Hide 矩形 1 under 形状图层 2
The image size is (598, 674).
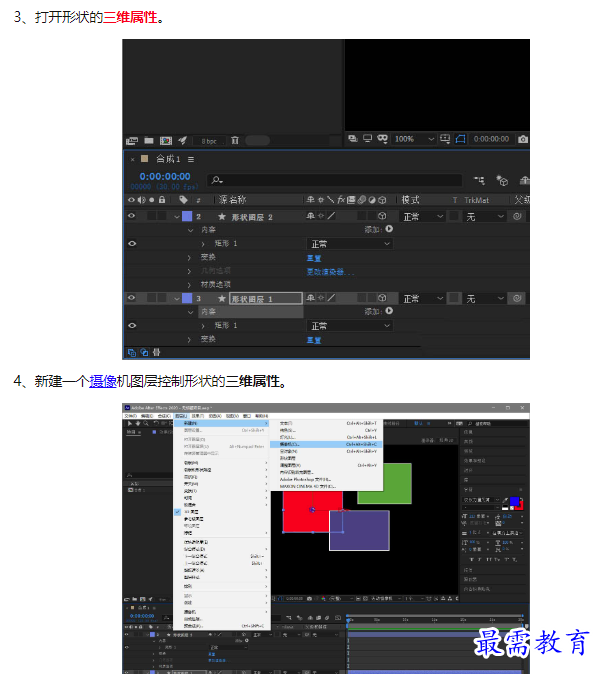tap(132, 243)
